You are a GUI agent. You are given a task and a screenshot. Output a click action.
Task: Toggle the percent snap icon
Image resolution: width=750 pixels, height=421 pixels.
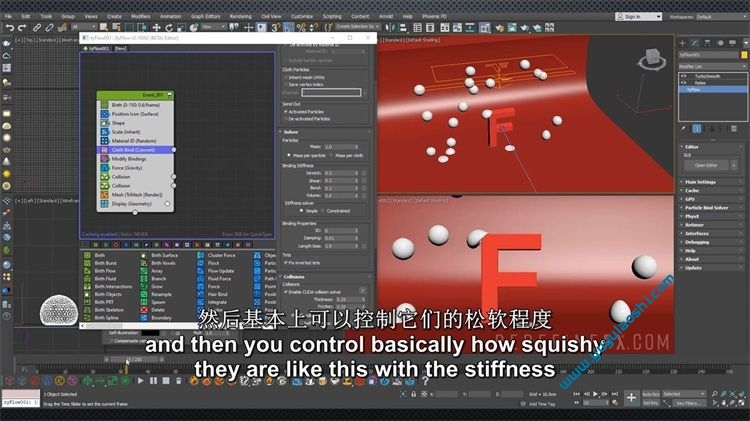tap(301, 28)
